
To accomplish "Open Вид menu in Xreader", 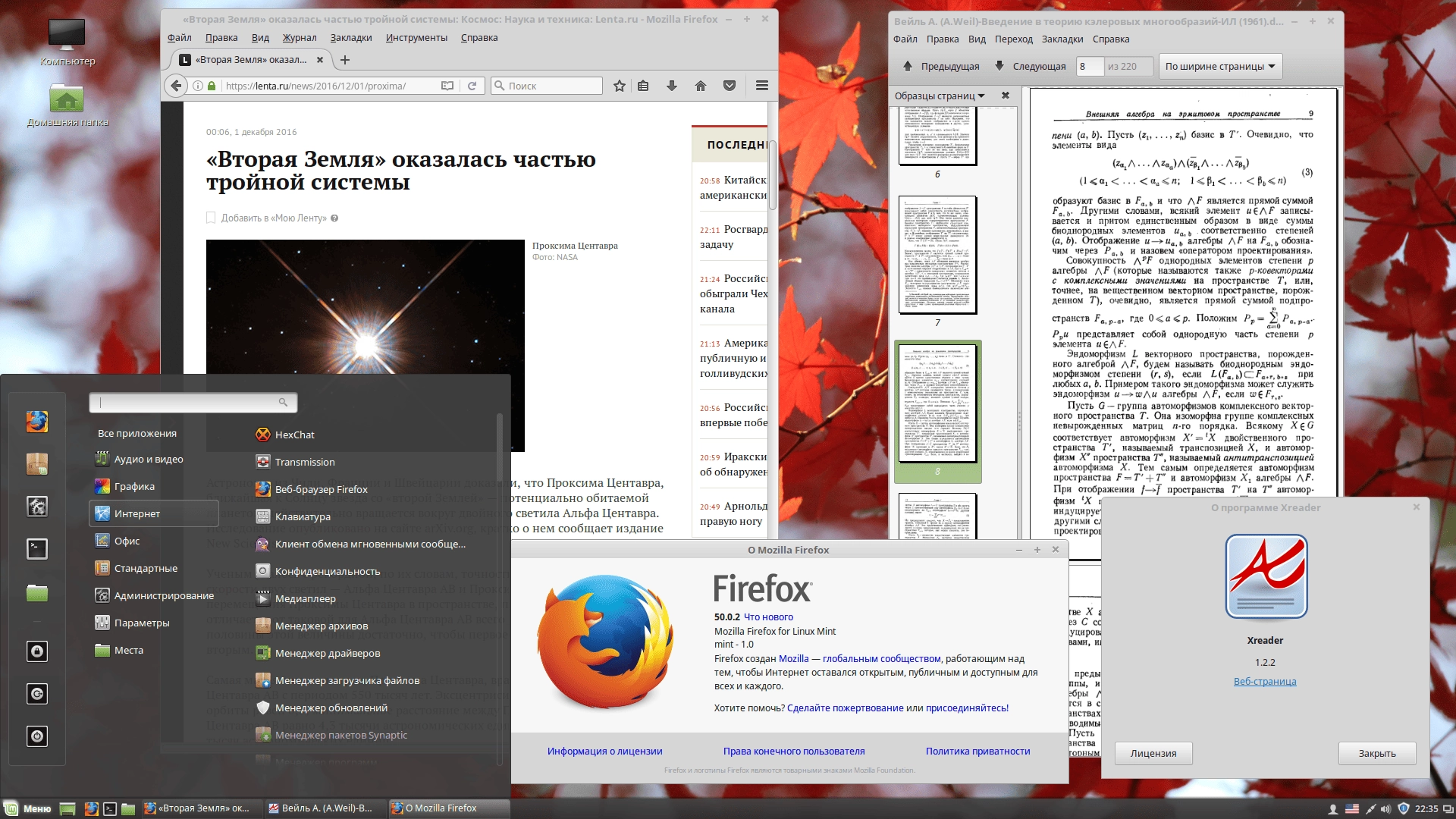I will pos(977,39).
